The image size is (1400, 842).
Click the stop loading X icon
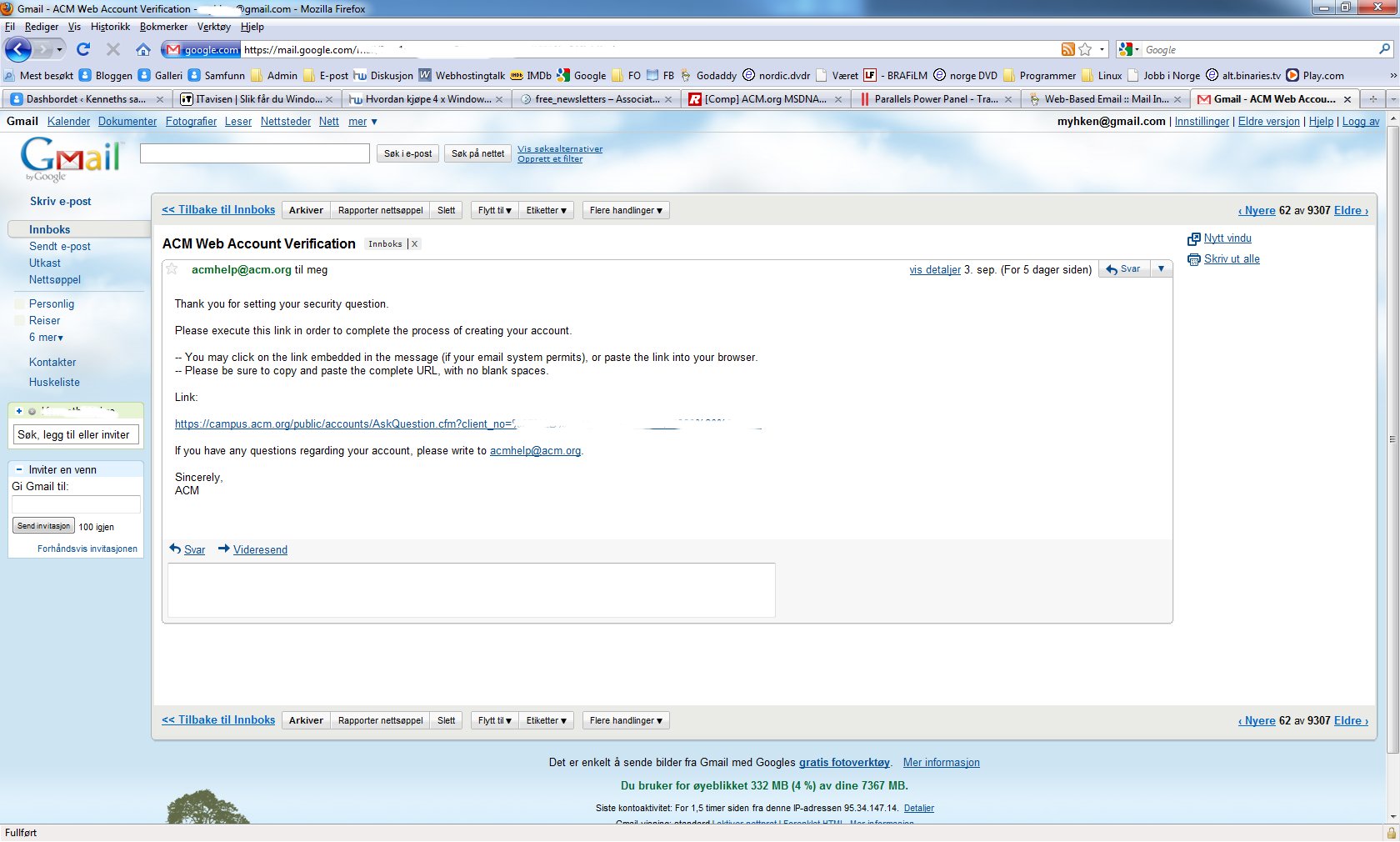click(x=113, y=49)
